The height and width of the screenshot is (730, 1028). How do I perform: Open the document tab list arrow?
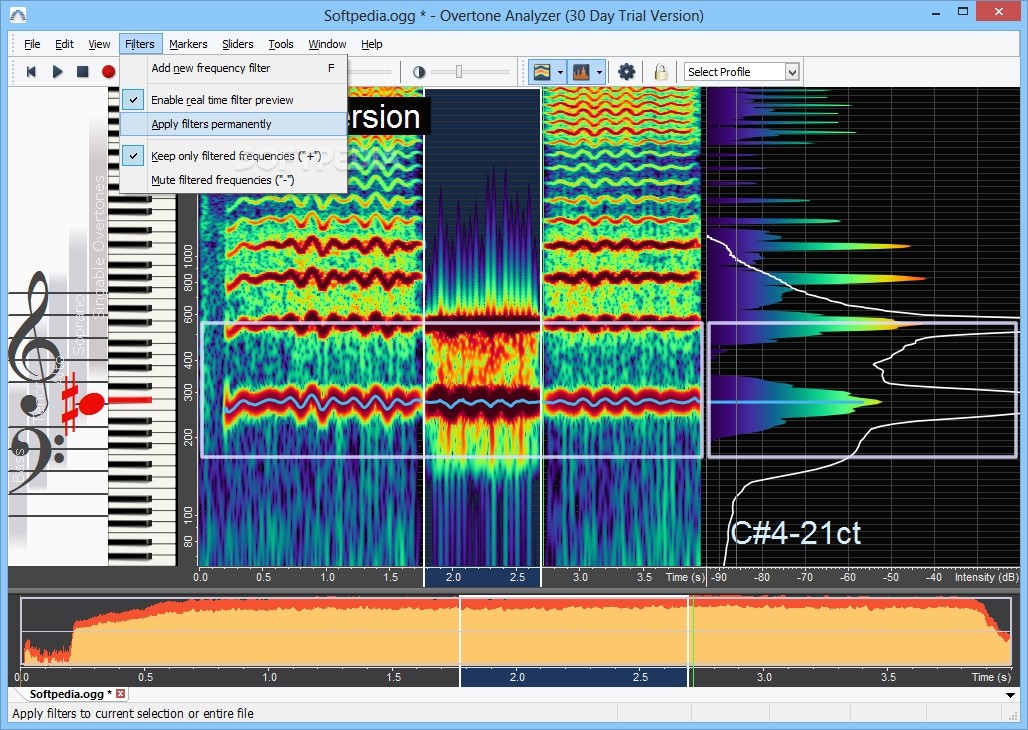(1010, 695)
